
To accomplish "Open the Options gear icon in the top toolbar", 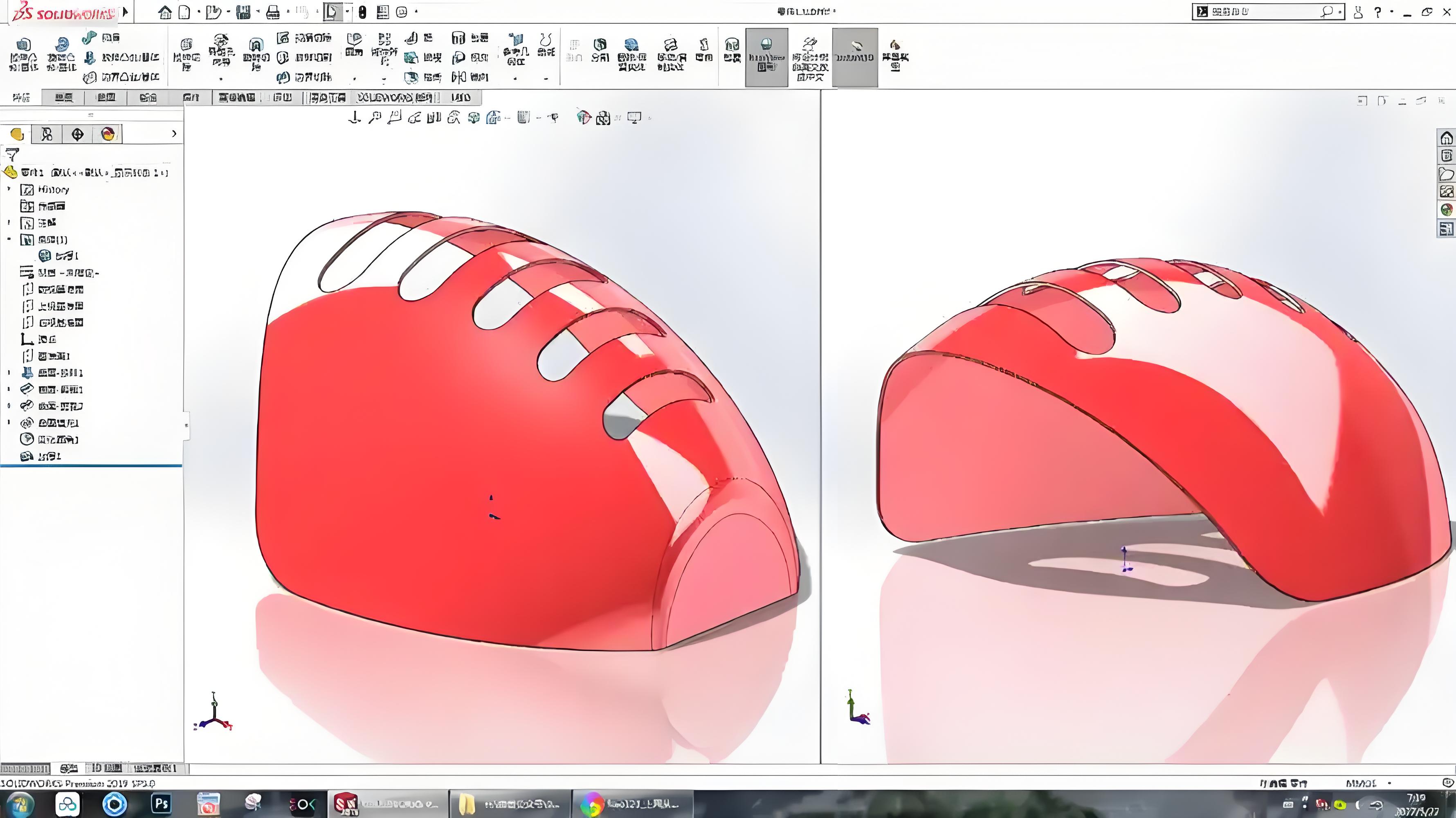I will tap(401, 12).
